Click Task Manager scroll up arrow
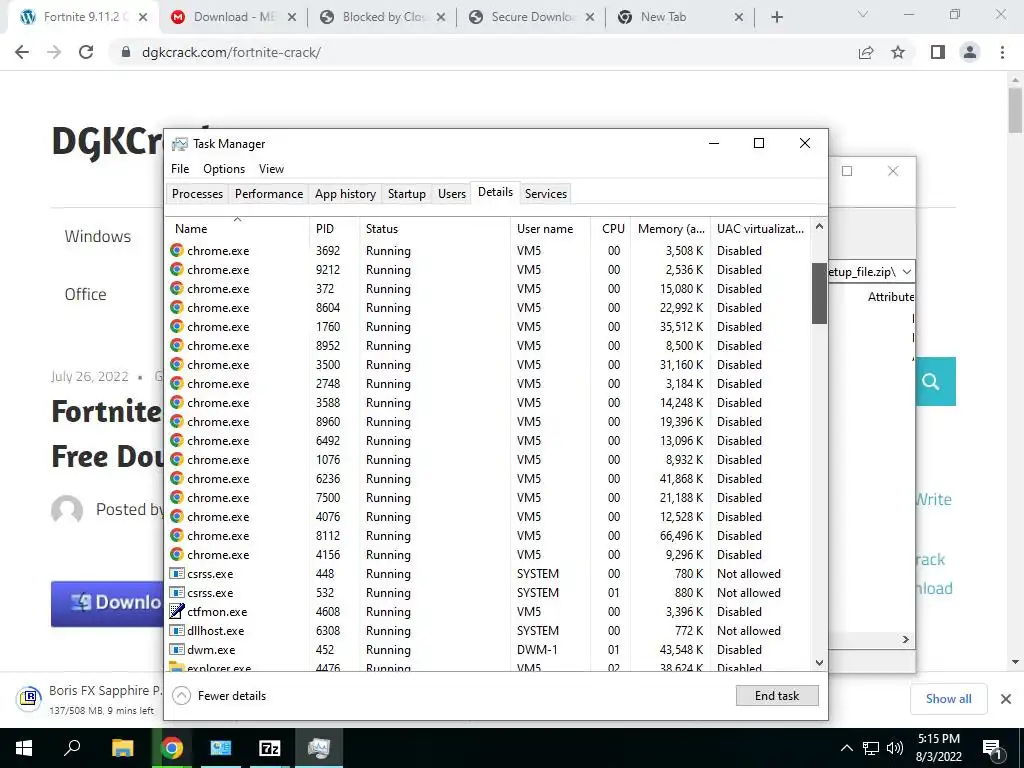The height and width of the screenshot is (768, 1024). coord(819,226)
